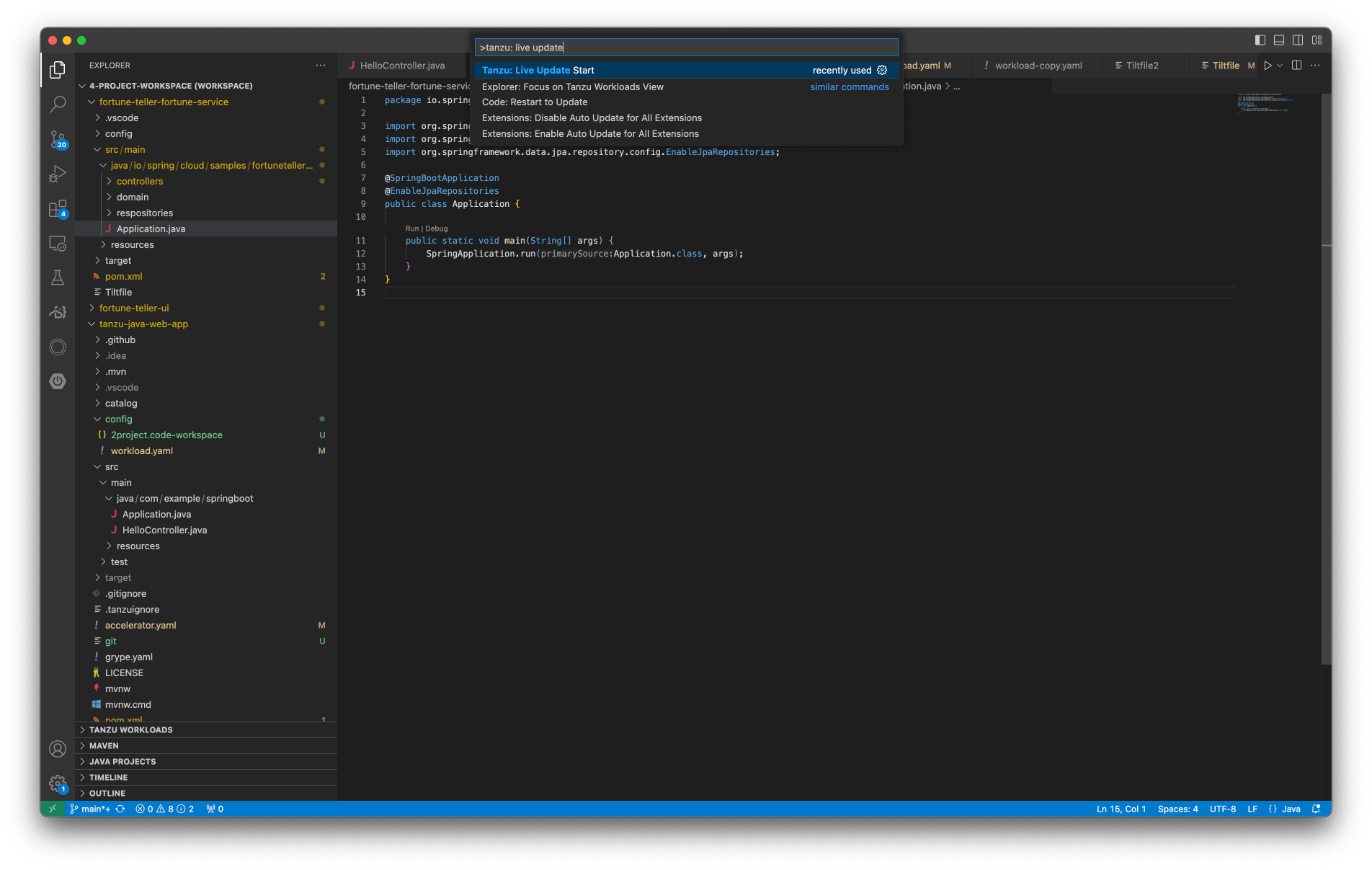Open the Run and Debug view
Viewport: 1372px width, 870px height.
click(58, 174)
